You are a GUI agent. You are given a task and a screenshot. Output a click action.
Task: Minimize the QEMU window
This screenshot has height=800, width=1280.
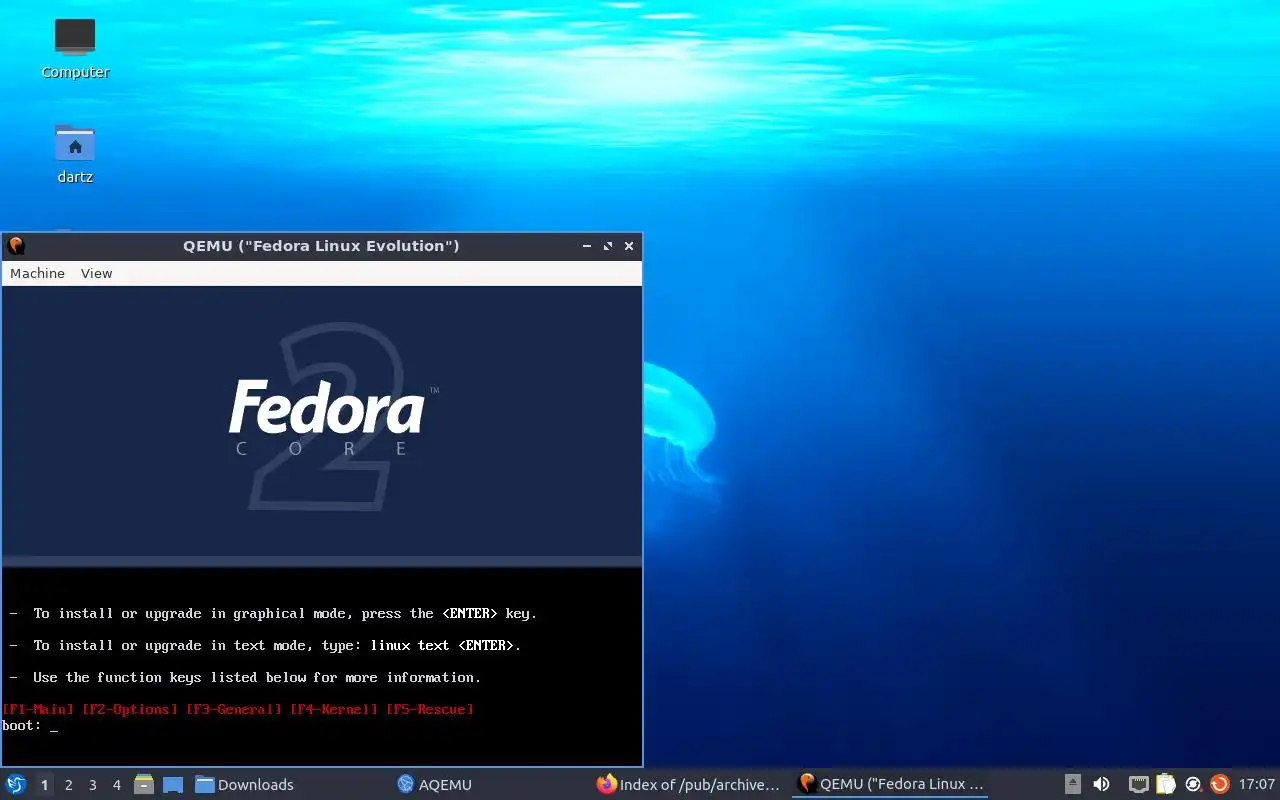pyautogui.click(x=586, y=246)
